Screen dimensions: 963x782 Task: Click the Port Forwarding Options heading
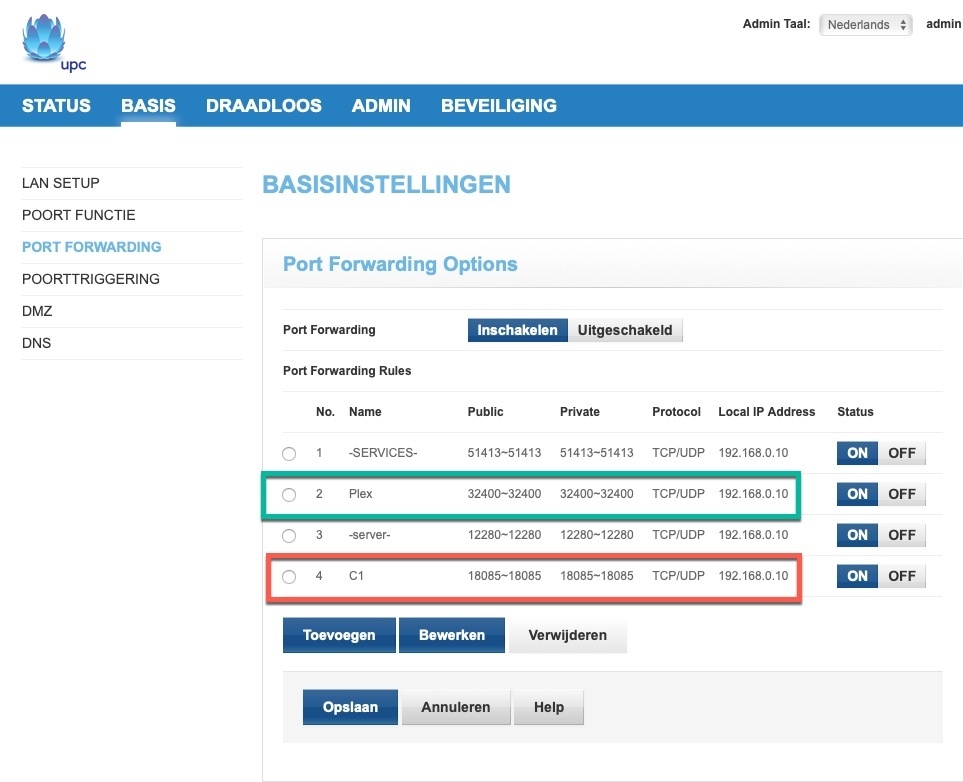pos(400,264)
